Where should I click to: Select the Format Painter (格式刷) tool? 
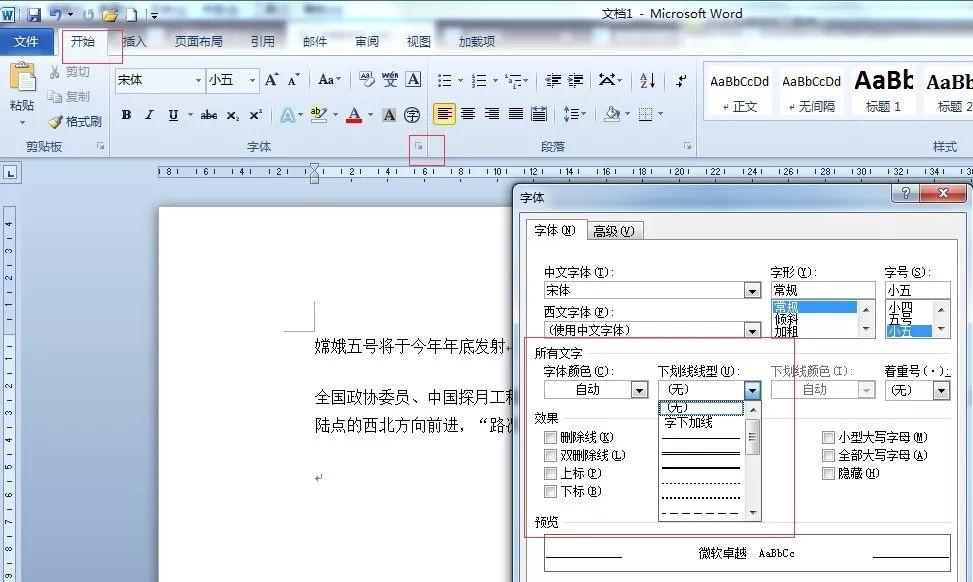pyautogui.click(x=75, y=121)
